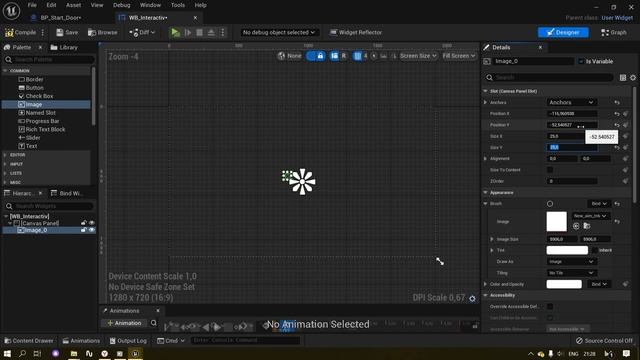
Task: Switch to Graph mode
Action: click(x=613, y=32)
